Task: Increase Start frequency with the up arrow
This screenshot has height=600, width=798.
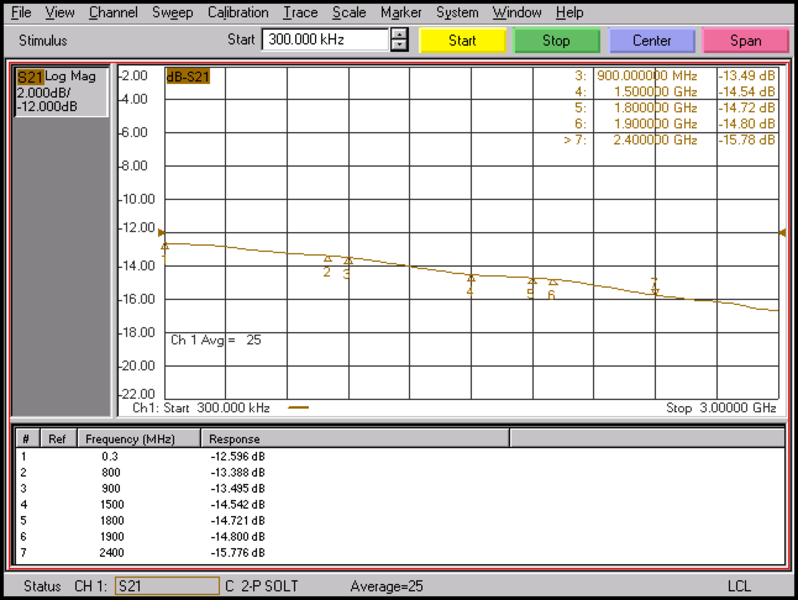Action: (x=400, y=35)
